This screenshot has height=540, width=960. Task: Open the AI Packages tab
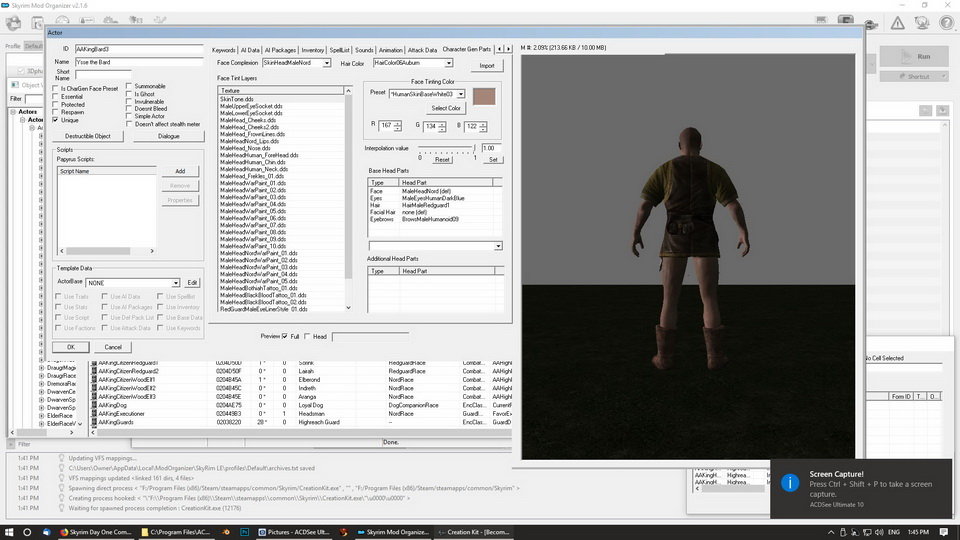(x=280, y=50)
